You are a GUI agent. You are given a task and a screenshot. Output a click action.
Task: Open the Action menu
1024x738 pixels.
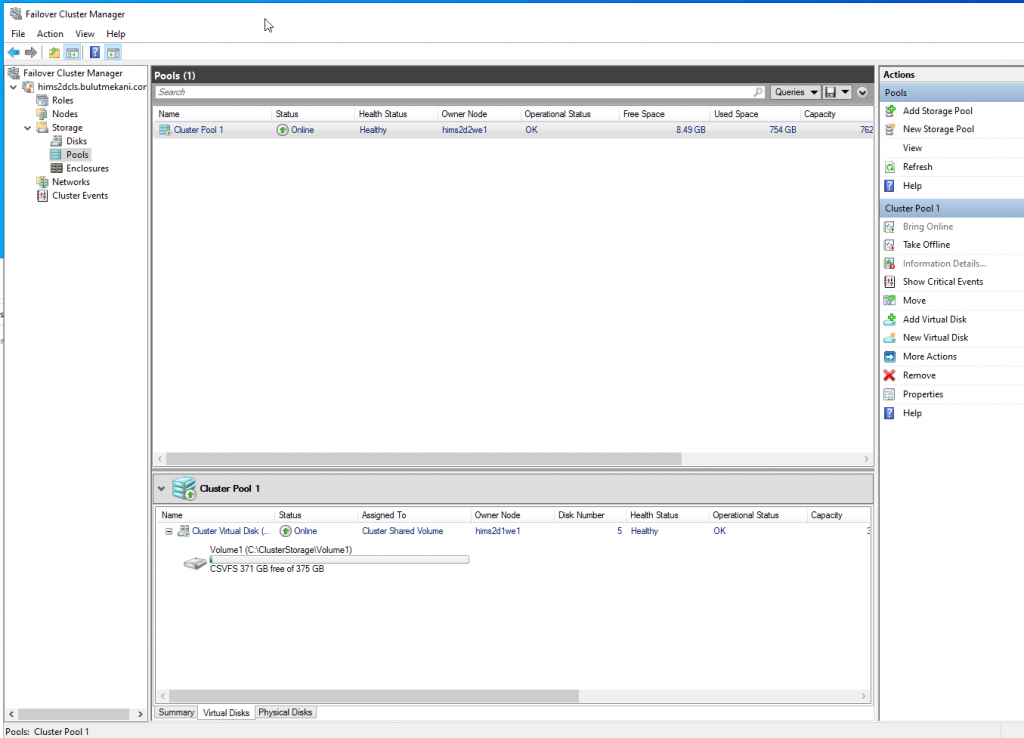[x=50, y=34]
